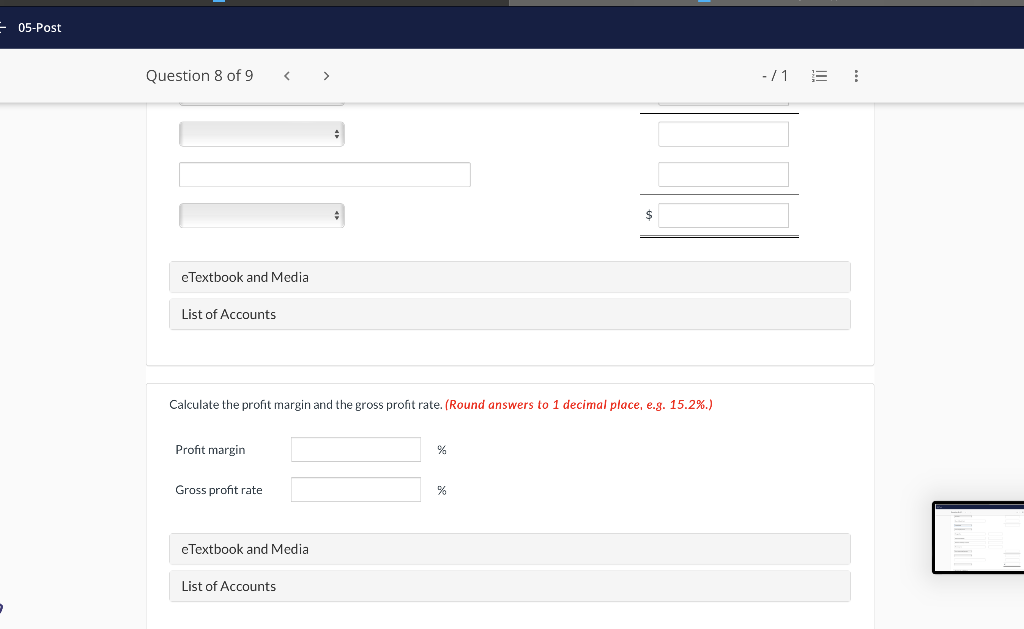The height and width of the screenshot is (629, 1024).
Task: Go to the next question arrow
Action: point(326,76)
